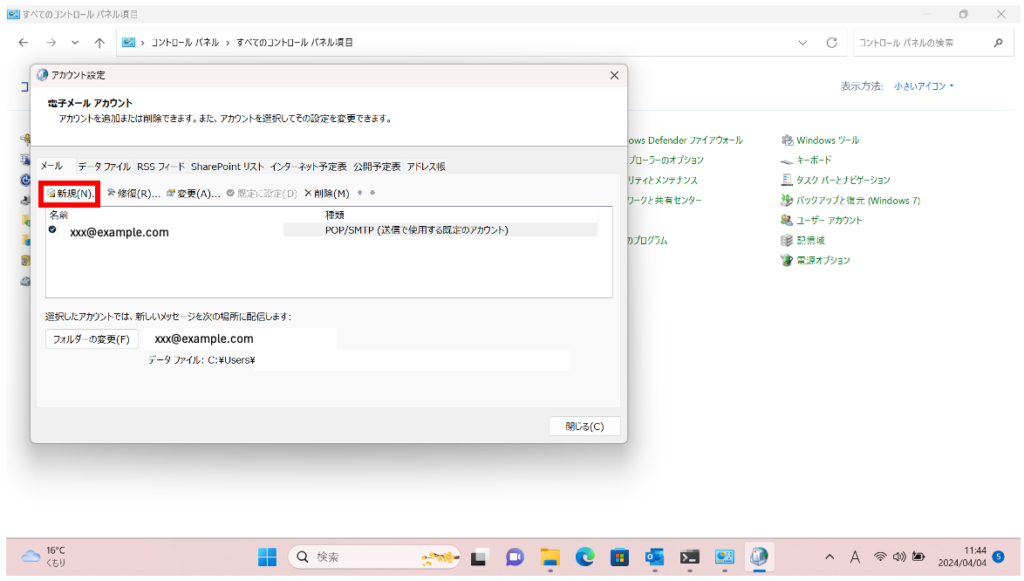Click the コントロール パネルの検索 search field
The height and width of the screenshot is (581, 1024).
[x=920, y=43]
